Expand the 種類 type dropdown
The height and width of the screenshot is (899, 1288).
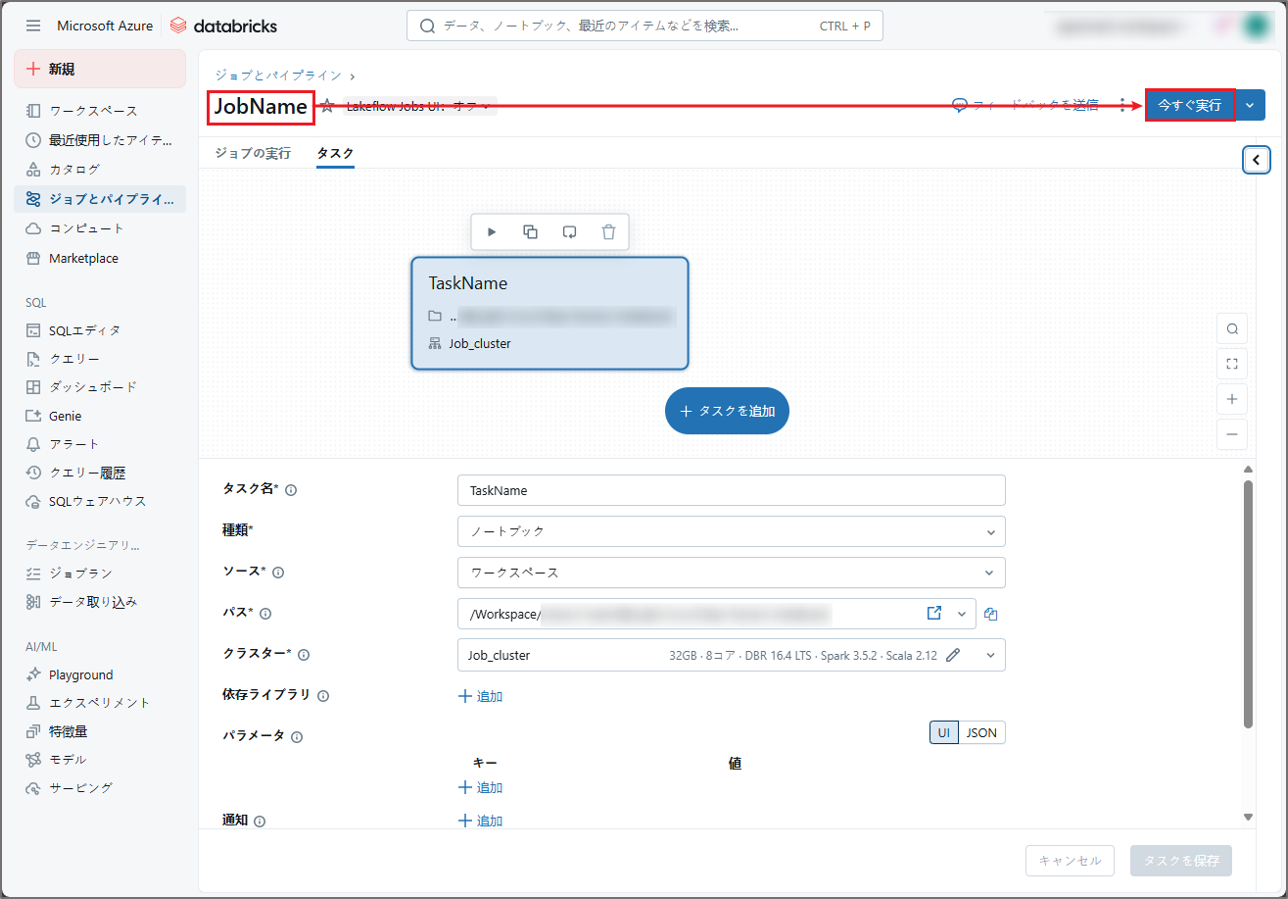point(731,531)
